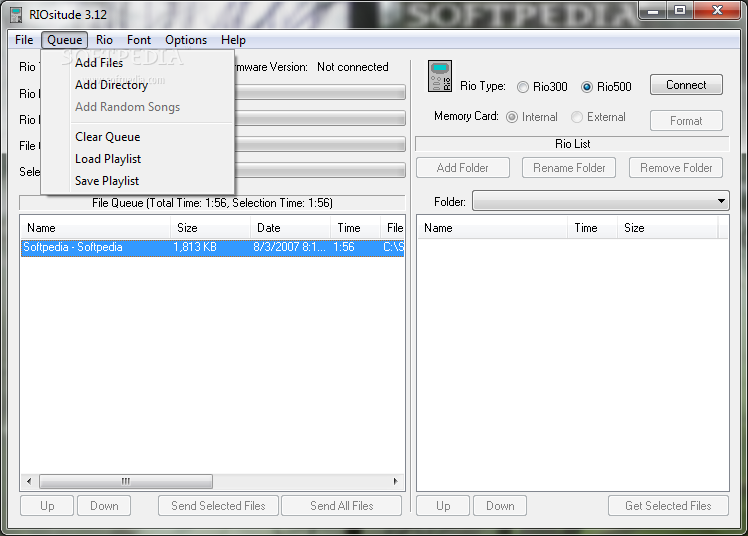Click the Send Selected Files button
Viewport: 748px width, 536px height.
218,505
